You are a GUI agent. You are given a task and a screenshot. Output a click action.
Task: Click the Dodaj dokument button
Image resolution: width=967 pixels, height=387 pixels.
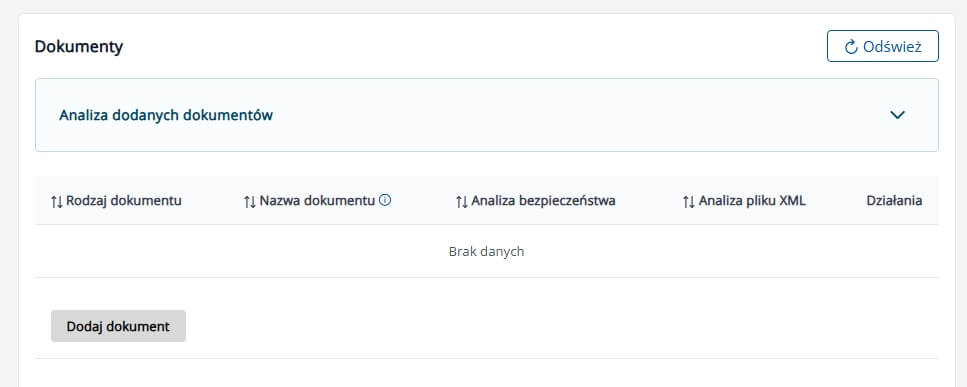click(x=118, y=326)
